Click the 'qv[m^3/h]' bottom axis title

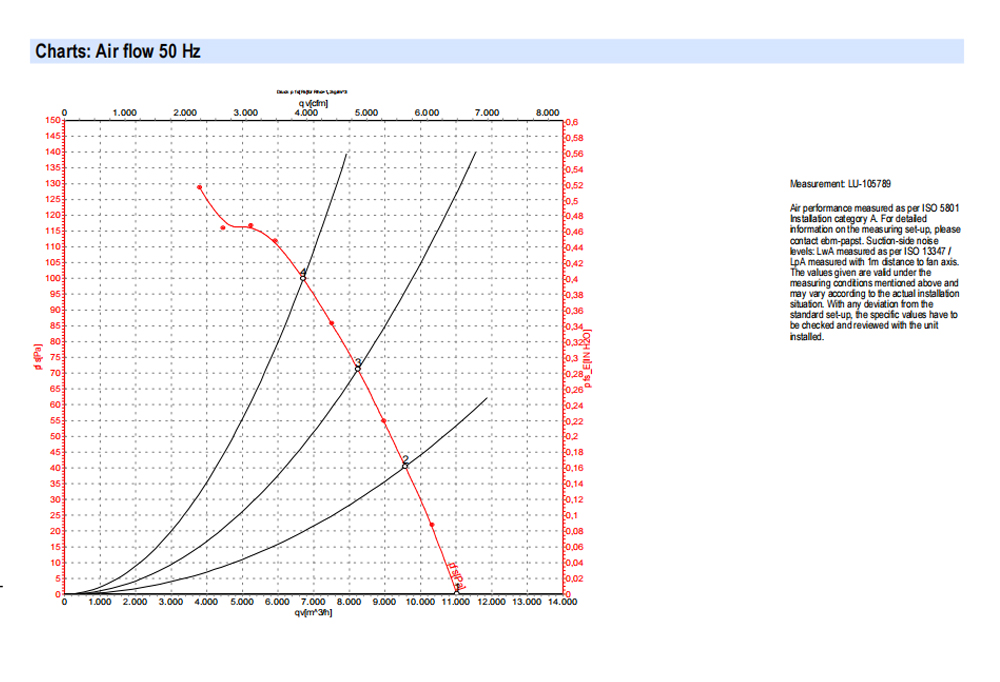[313, 612]
